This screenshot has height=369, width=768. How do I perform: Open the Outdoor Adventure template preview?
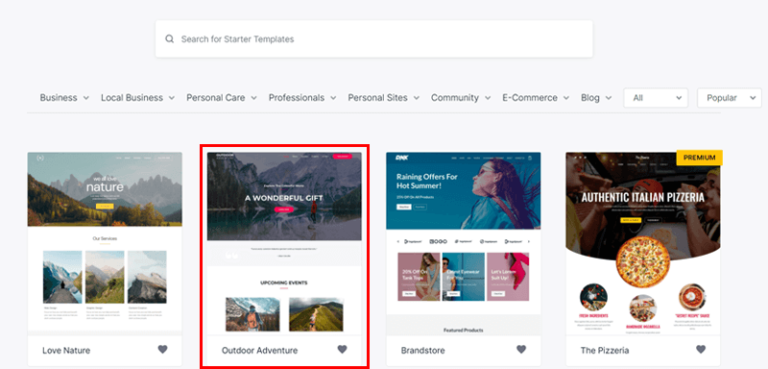pyautogui.click(x=284, y=244)
